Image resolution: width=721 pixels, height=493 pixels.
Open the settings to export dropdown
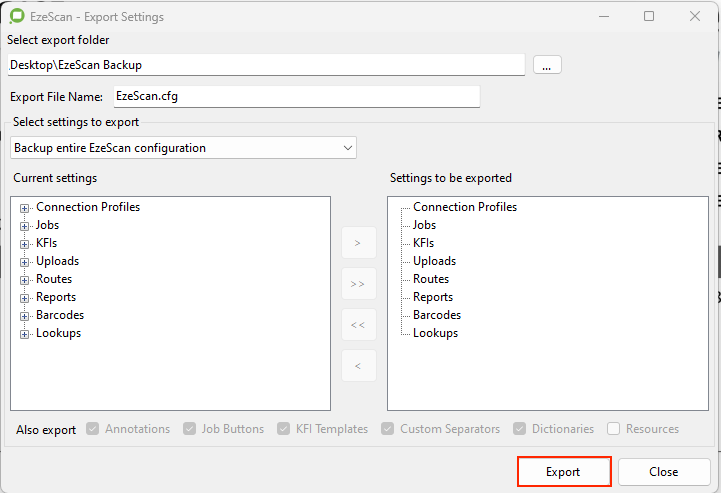pyautogui.click(x=184, y=148)
